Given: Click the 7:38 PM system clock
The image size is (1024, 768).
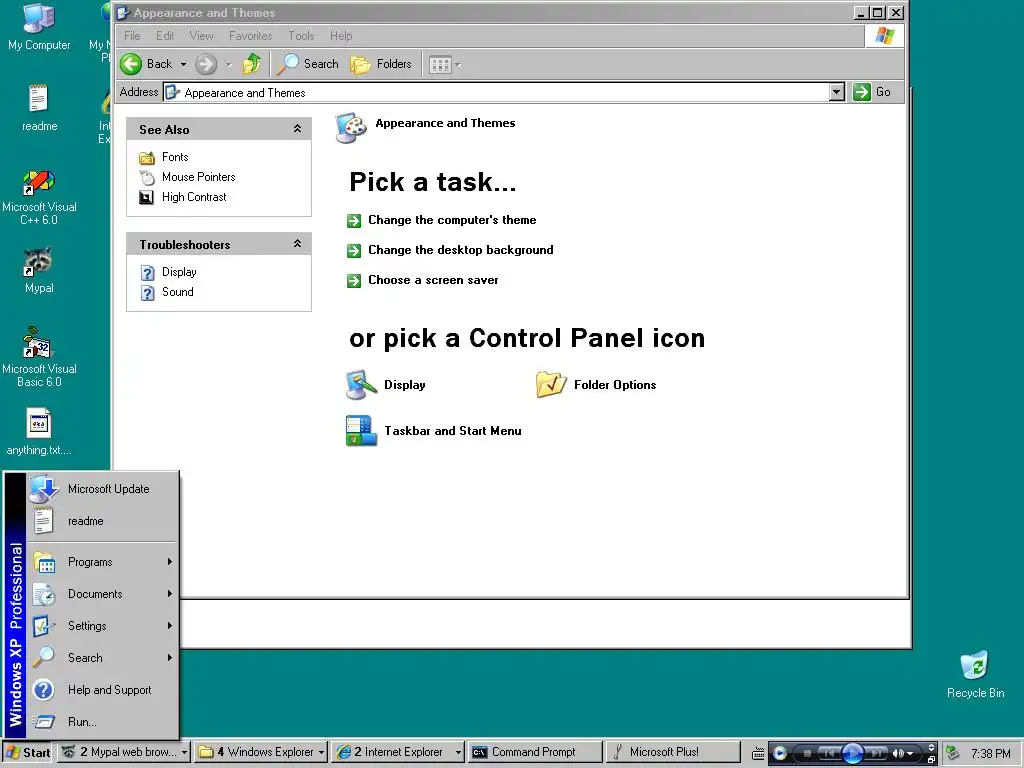Looking at the screenshot, I should pos(991,753).
